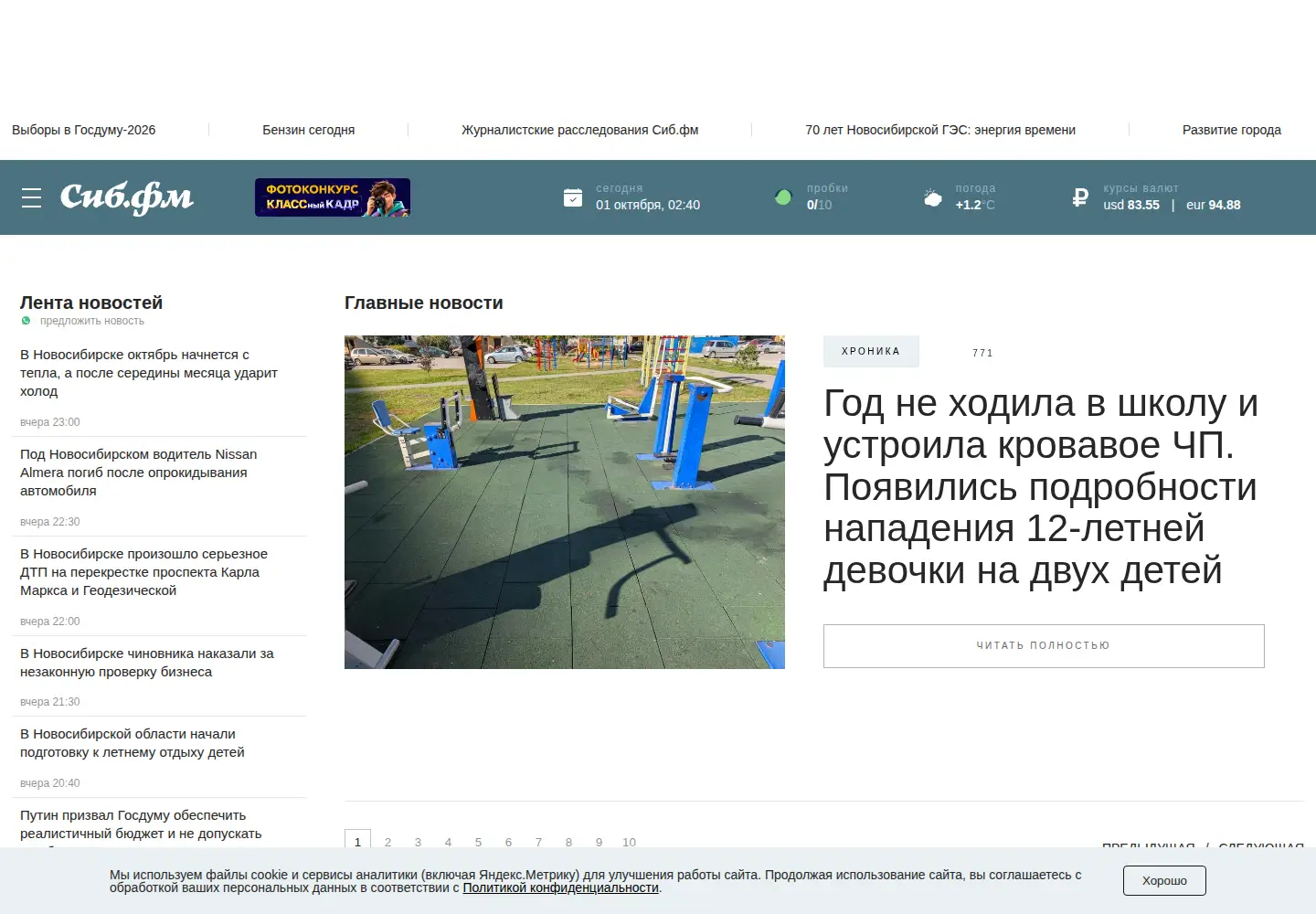Open news about летнему отдыху детей
This screenshot has width=1316, height=914.
click(133, 743)
